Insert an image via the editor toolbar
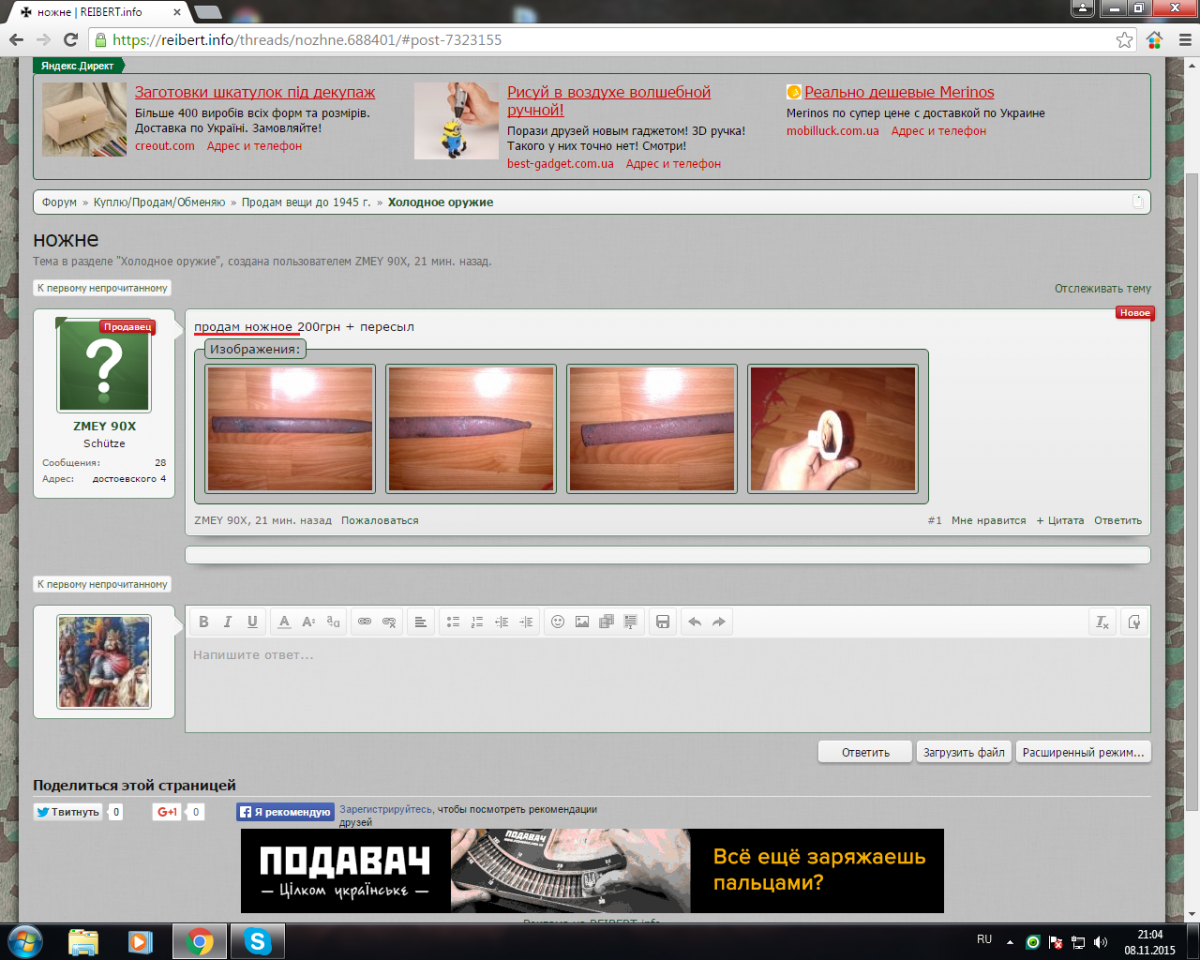 [x=582, y=622]
